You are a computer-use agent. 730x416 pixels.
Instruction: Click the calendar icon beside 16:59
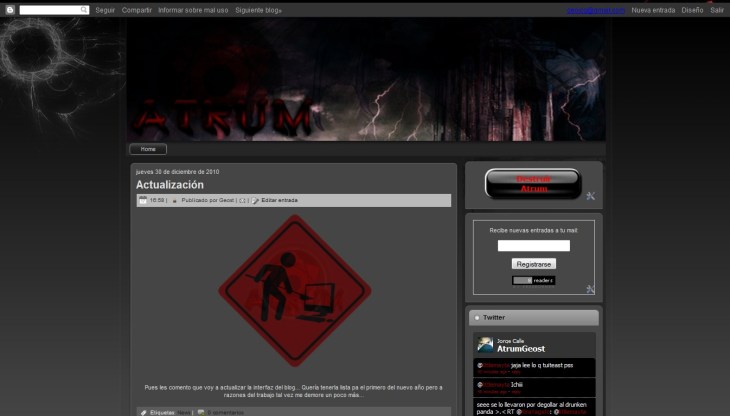coord(143,200)
